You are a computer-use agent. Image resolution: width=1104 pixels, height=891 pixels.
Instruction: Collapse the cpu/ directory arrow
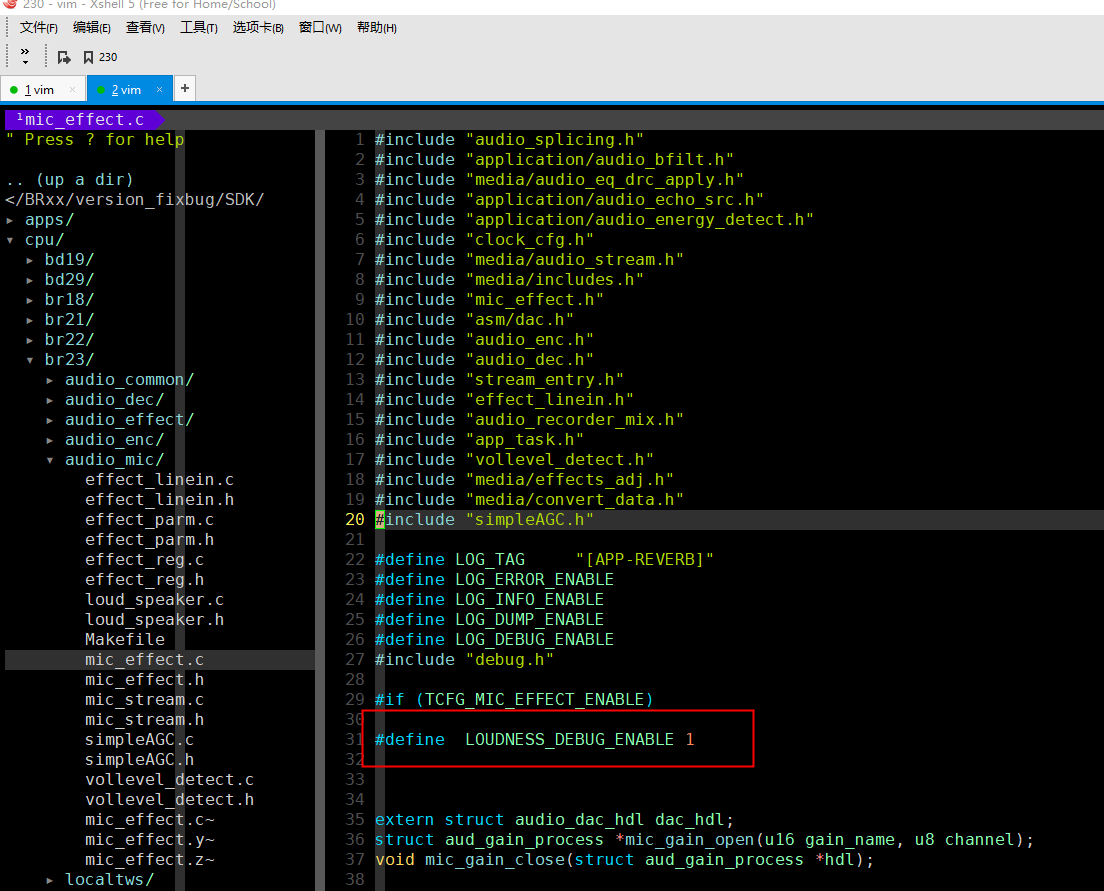click(x=10, y=240)
